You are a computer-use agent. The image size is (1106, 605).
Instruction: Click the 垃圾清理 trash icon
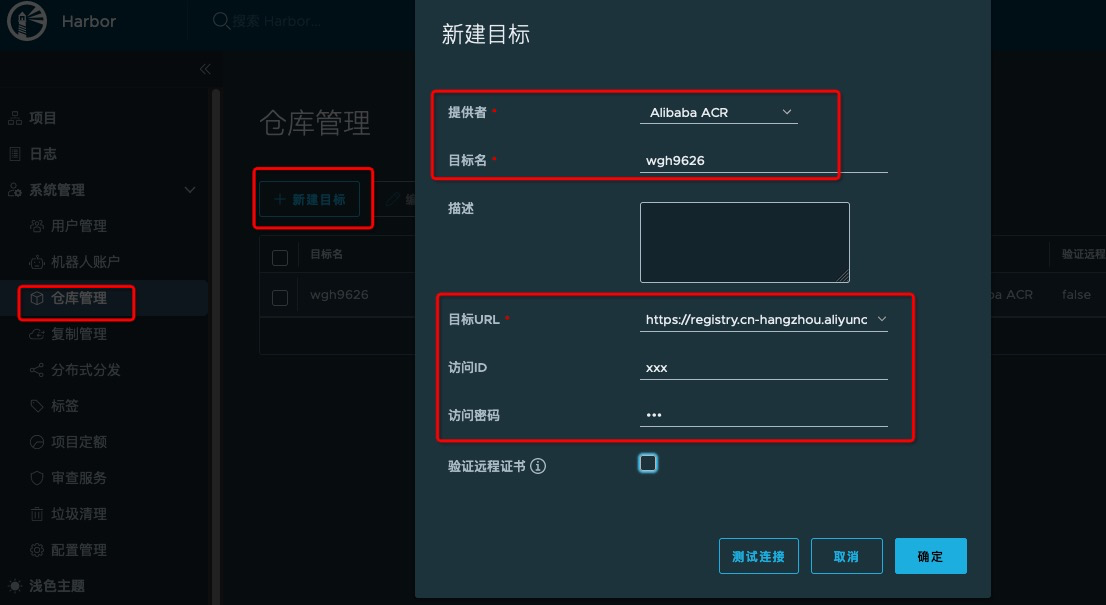tap(37, 514)
